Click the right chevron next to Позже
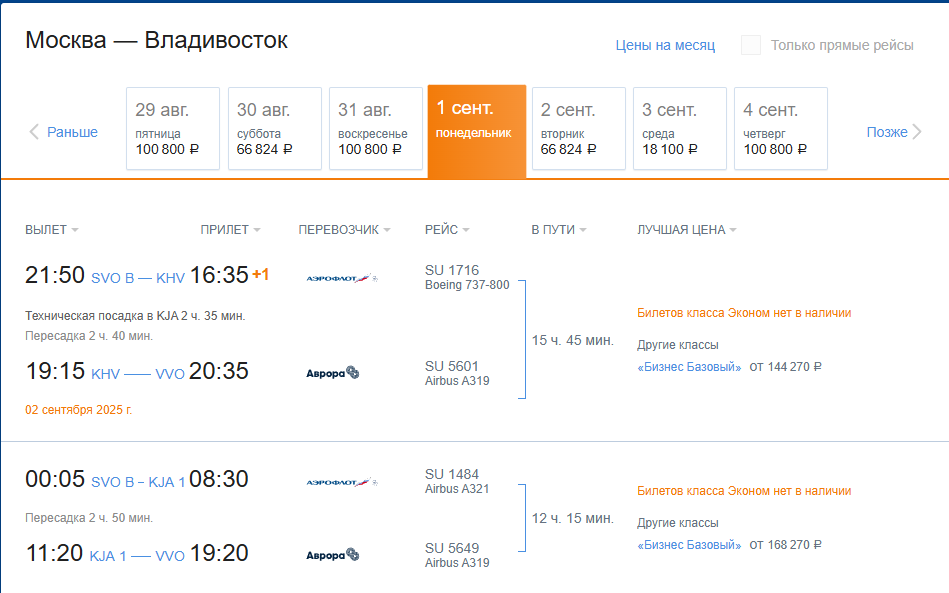This screenshot has width=949, height=593. pos(917,132)
